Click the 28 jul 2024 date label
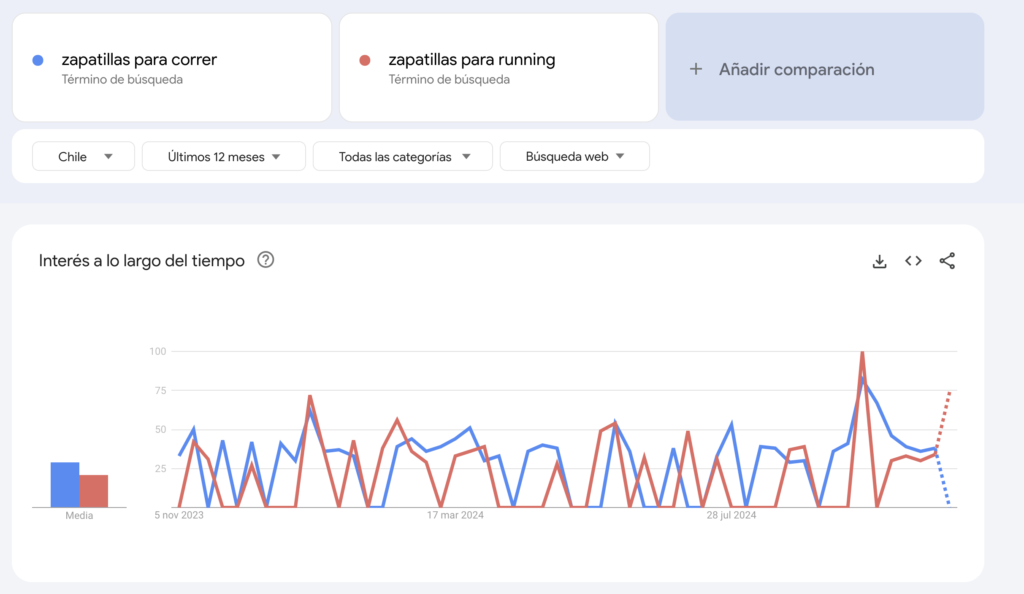Image resolution: width=1024 pixels, height=594 pixels. (731, 516)
